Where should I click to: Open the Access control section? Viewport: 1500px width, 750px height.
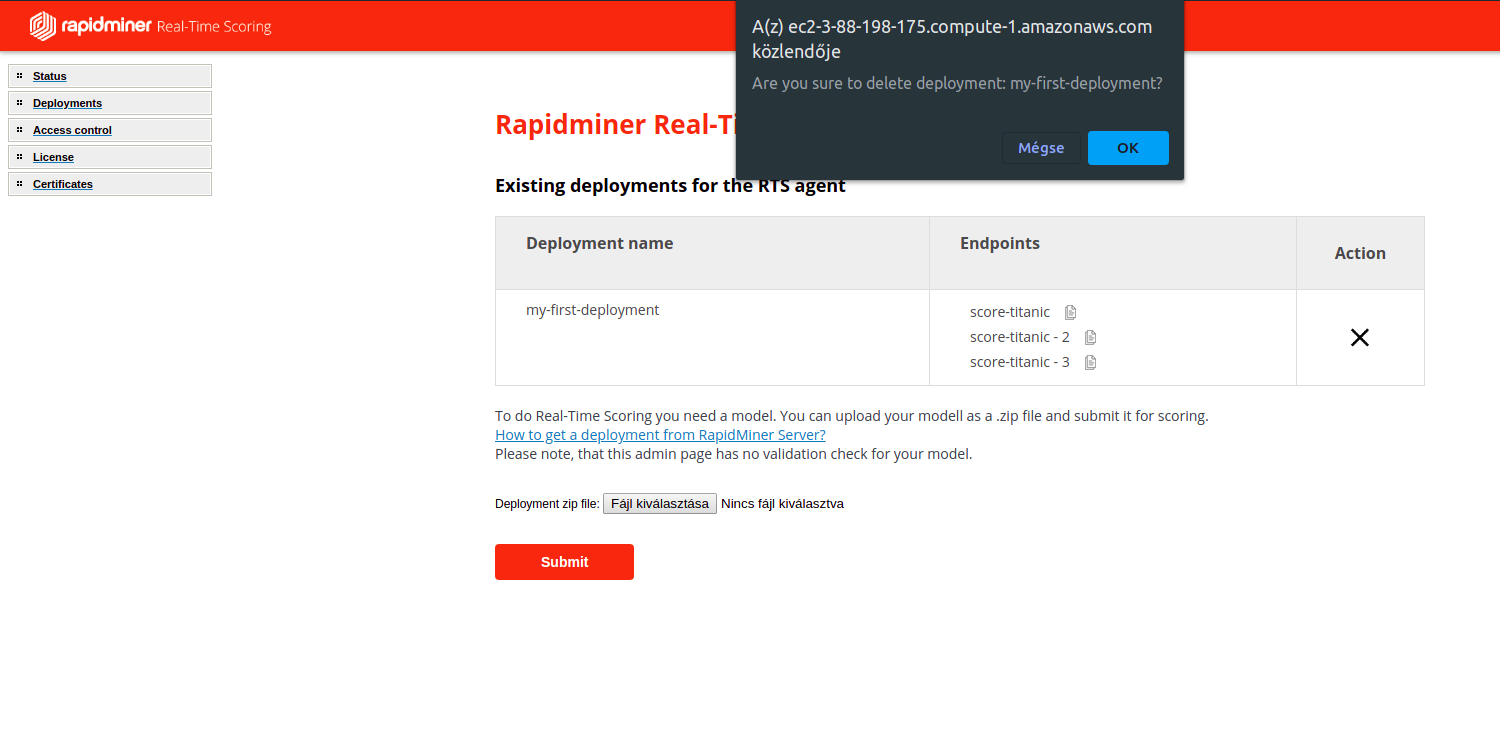click(72, 130)
